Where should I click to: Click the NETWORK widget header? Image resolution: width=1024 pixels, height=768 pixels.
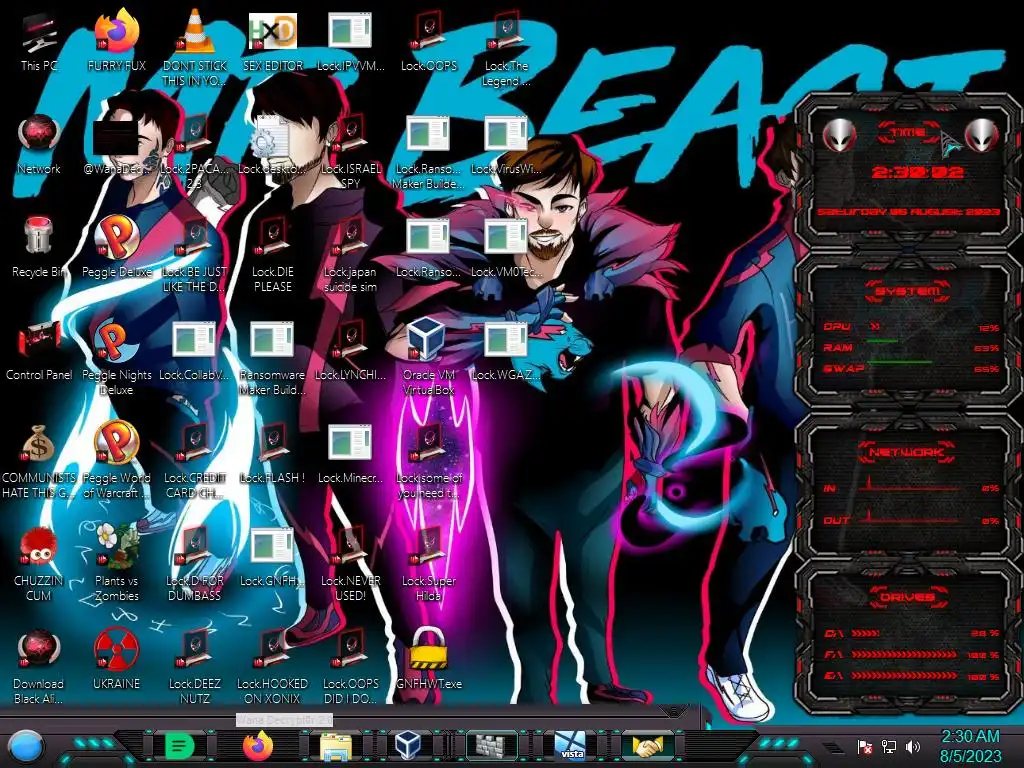[x=908, y=452]
